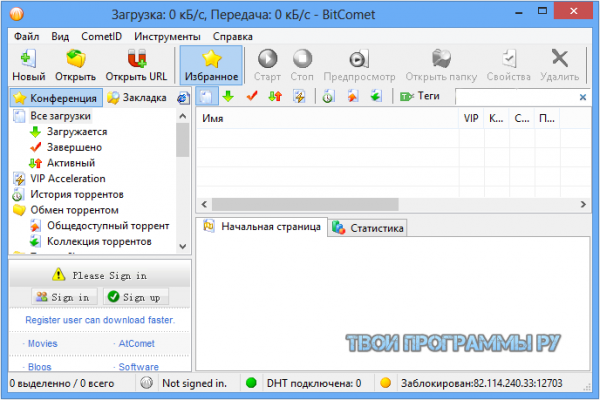The image size is (600, 400).
Task: Switch to the Закладка tab
Action: pyautogui.click(x=137, y=98)
